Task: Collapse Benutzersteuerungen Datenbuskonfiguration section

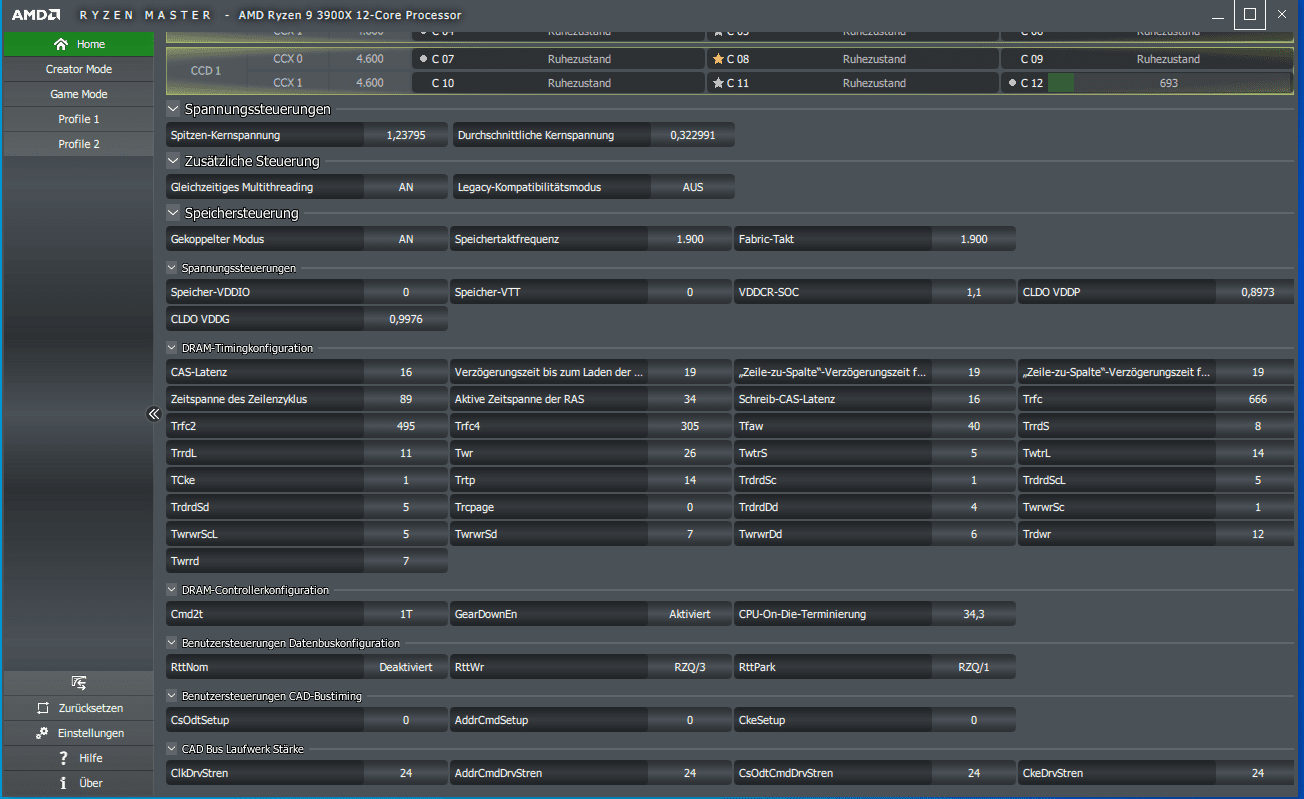Action: (173, 643)
